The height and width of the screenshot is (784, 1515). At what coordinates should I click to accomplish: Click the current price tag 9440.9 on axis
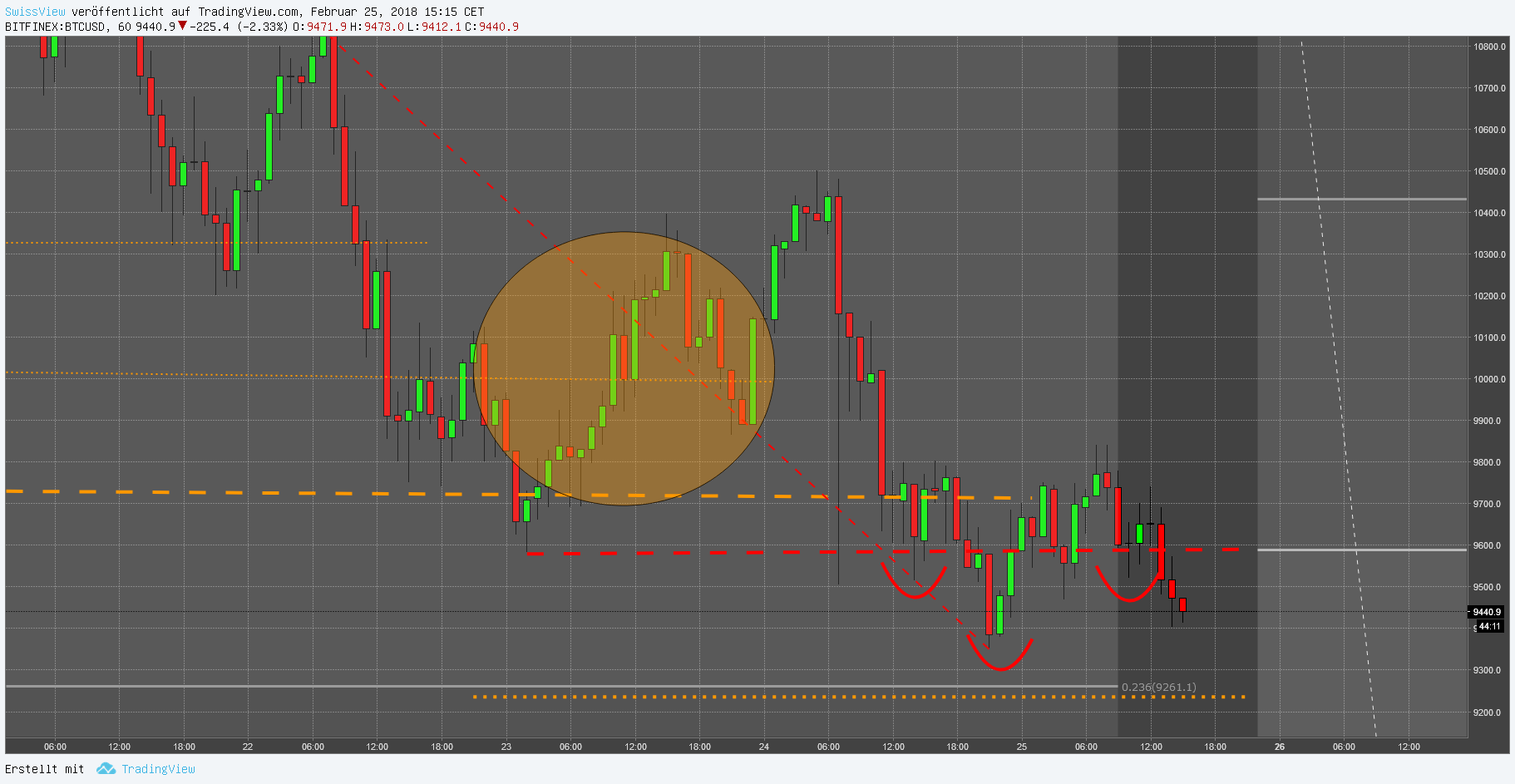point(1487,612)
